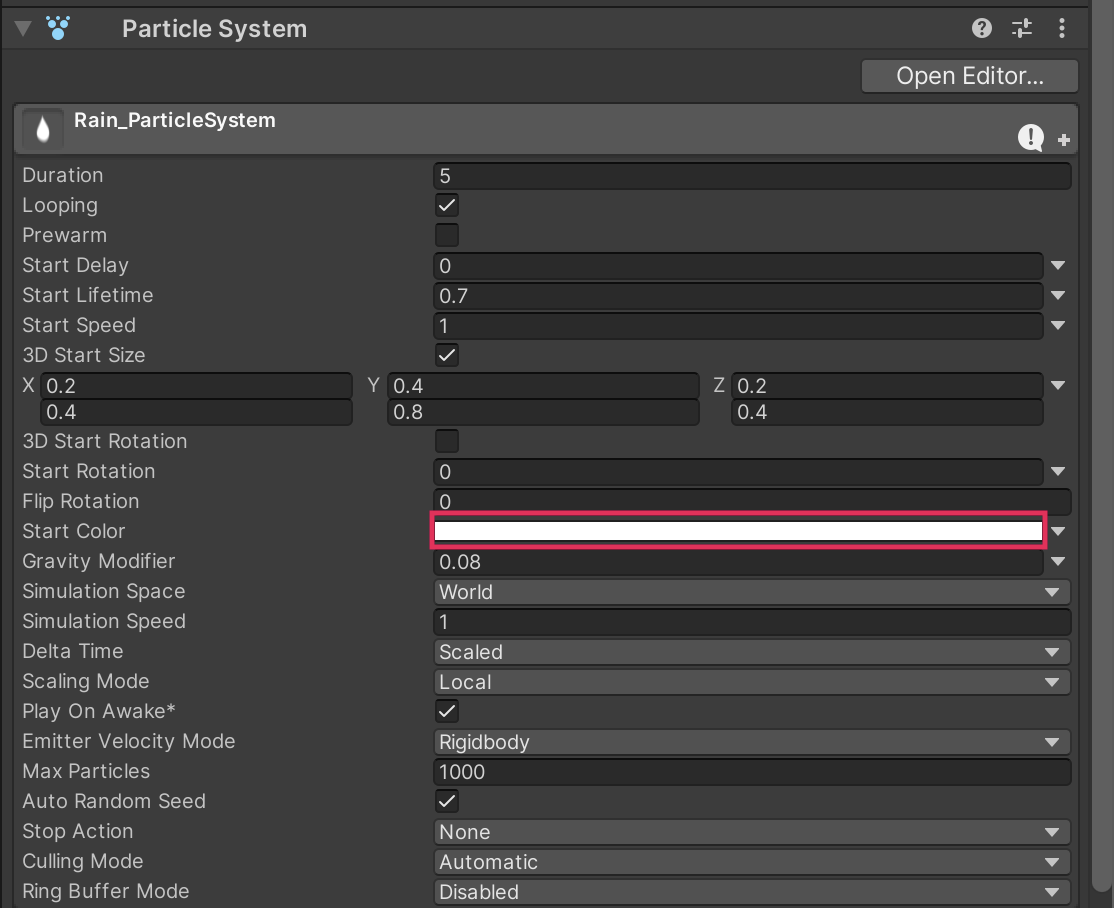Click the white Start Color swatch
The width and height of the screenshot is (1114, 908).
(738, 531)
